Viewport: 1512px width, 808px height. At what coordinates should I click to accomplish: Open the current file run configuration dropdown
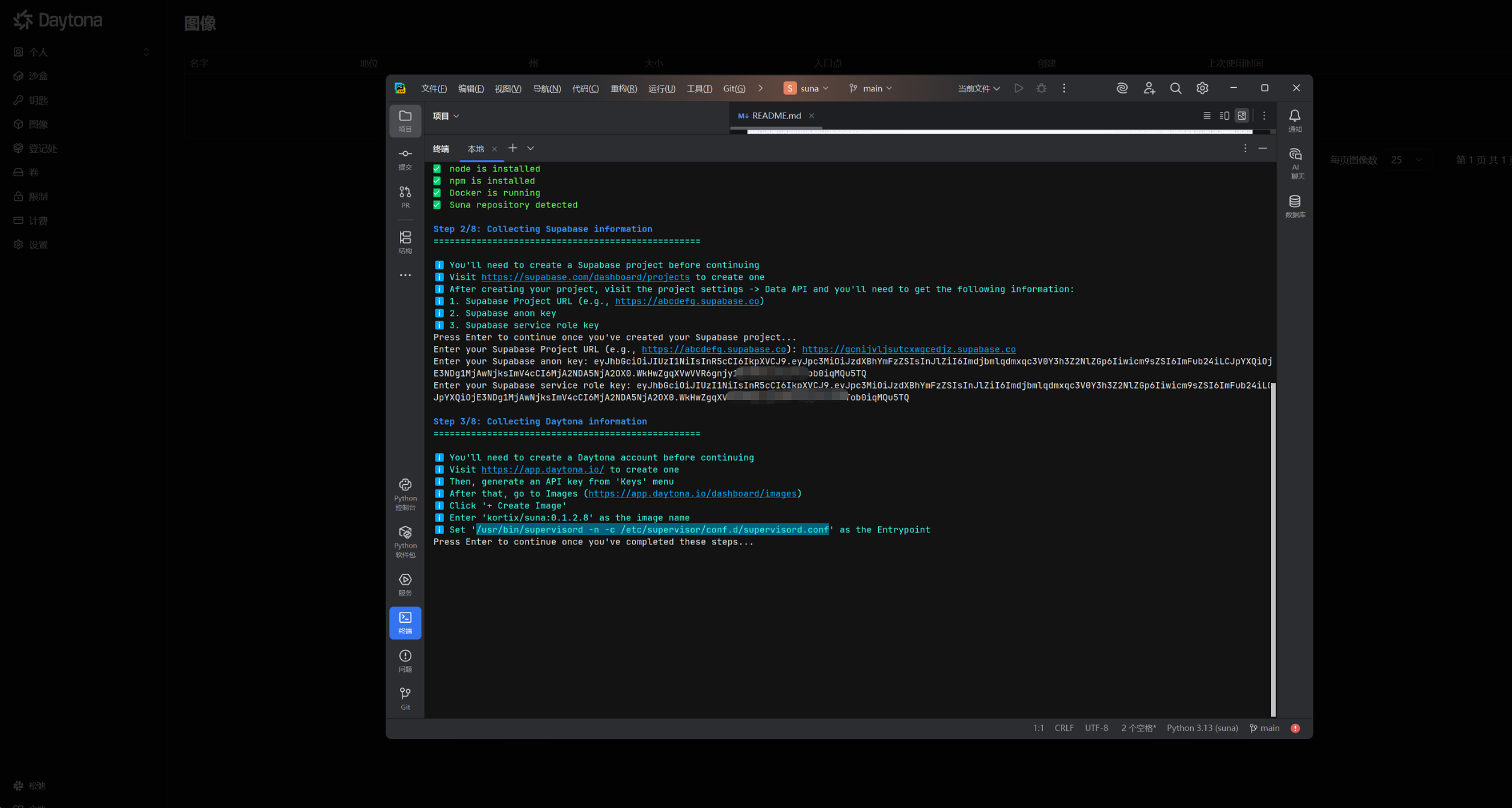point(978,88)
